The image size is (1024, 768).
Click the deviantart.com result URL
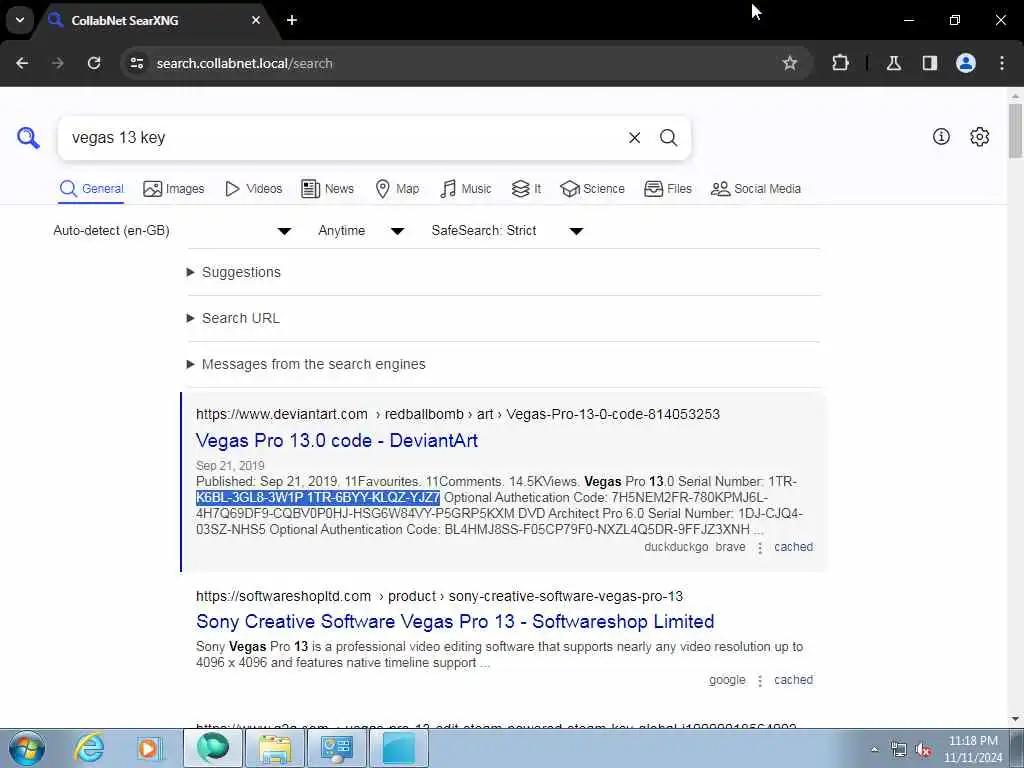tap(458, 415)
